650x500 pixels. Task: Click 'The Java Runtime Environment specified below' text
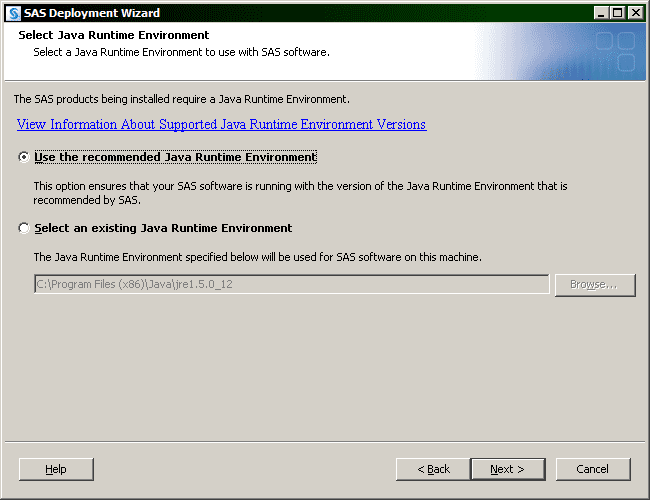pyautogui.click(x=257, y=257)
